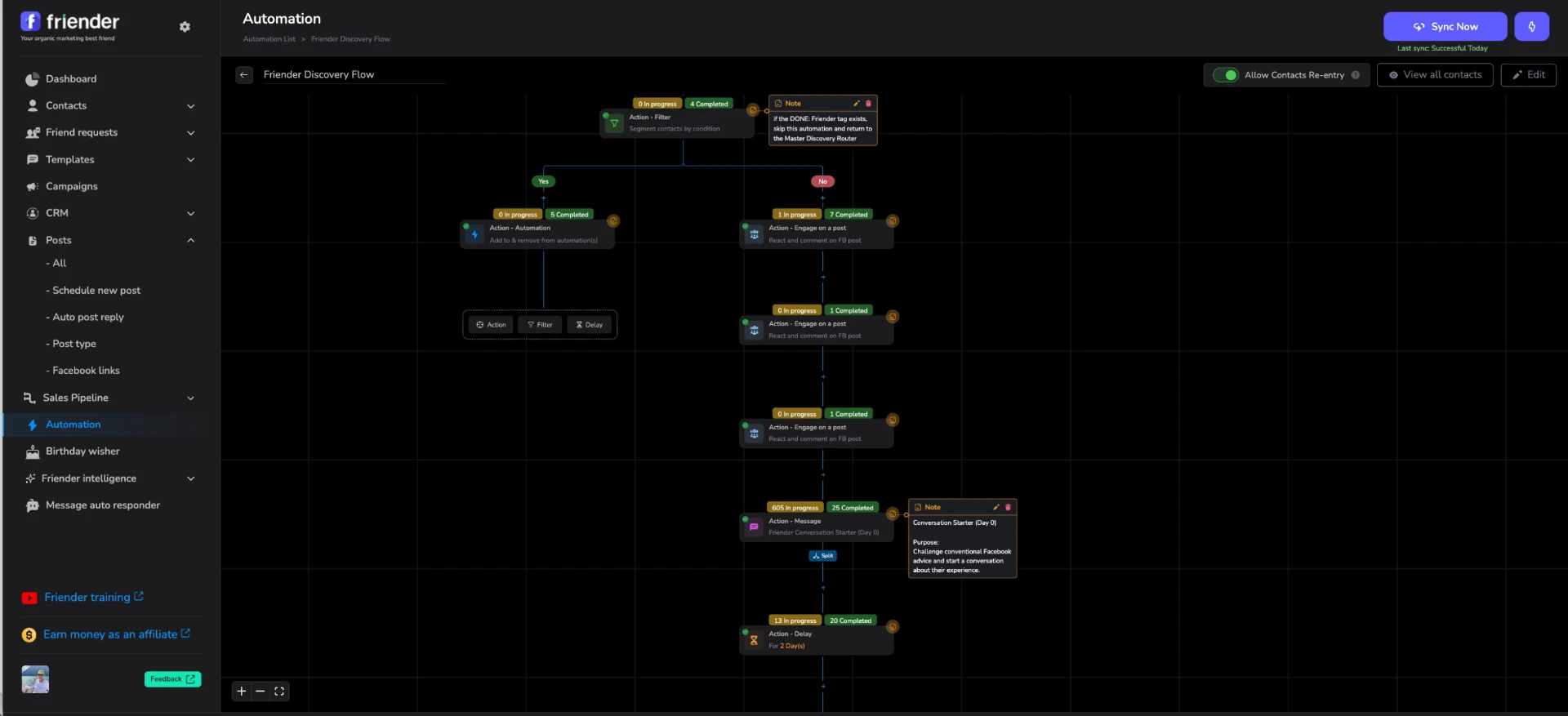Click the Sync Now button
Image resolution: width=1568 pixels, height=716 pixels.
1445,26
